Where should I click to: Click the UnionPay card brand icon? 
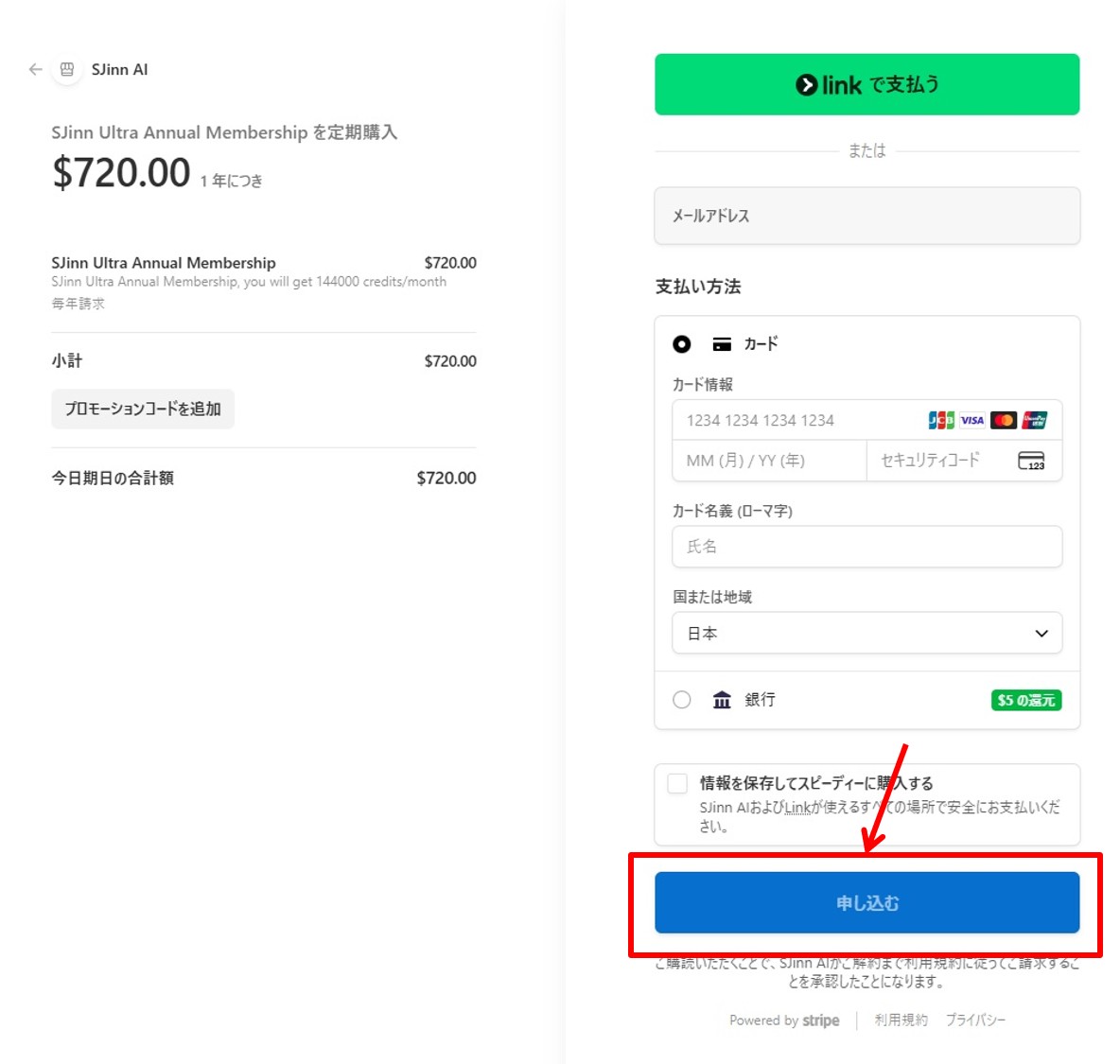1035,420
